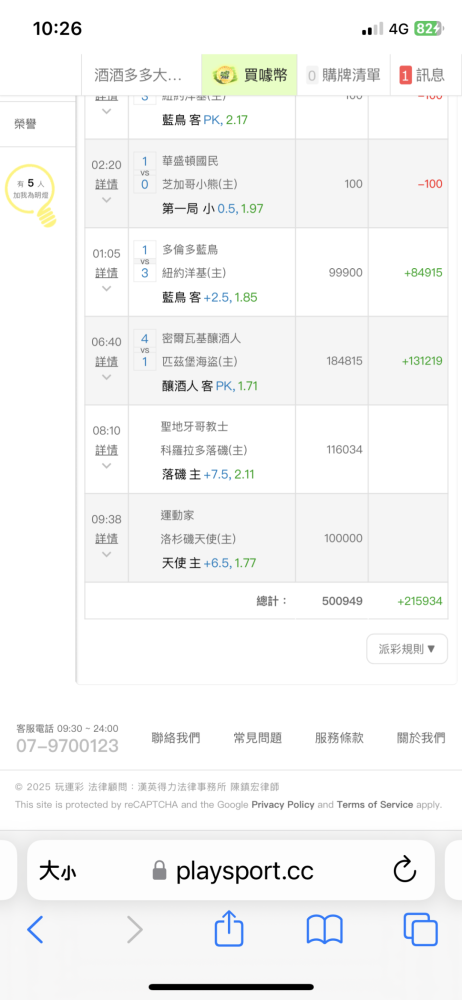The image size is (462, 1000).
Task: Open 派彩規則 dropdown
Action: click(x=407, y=649)
